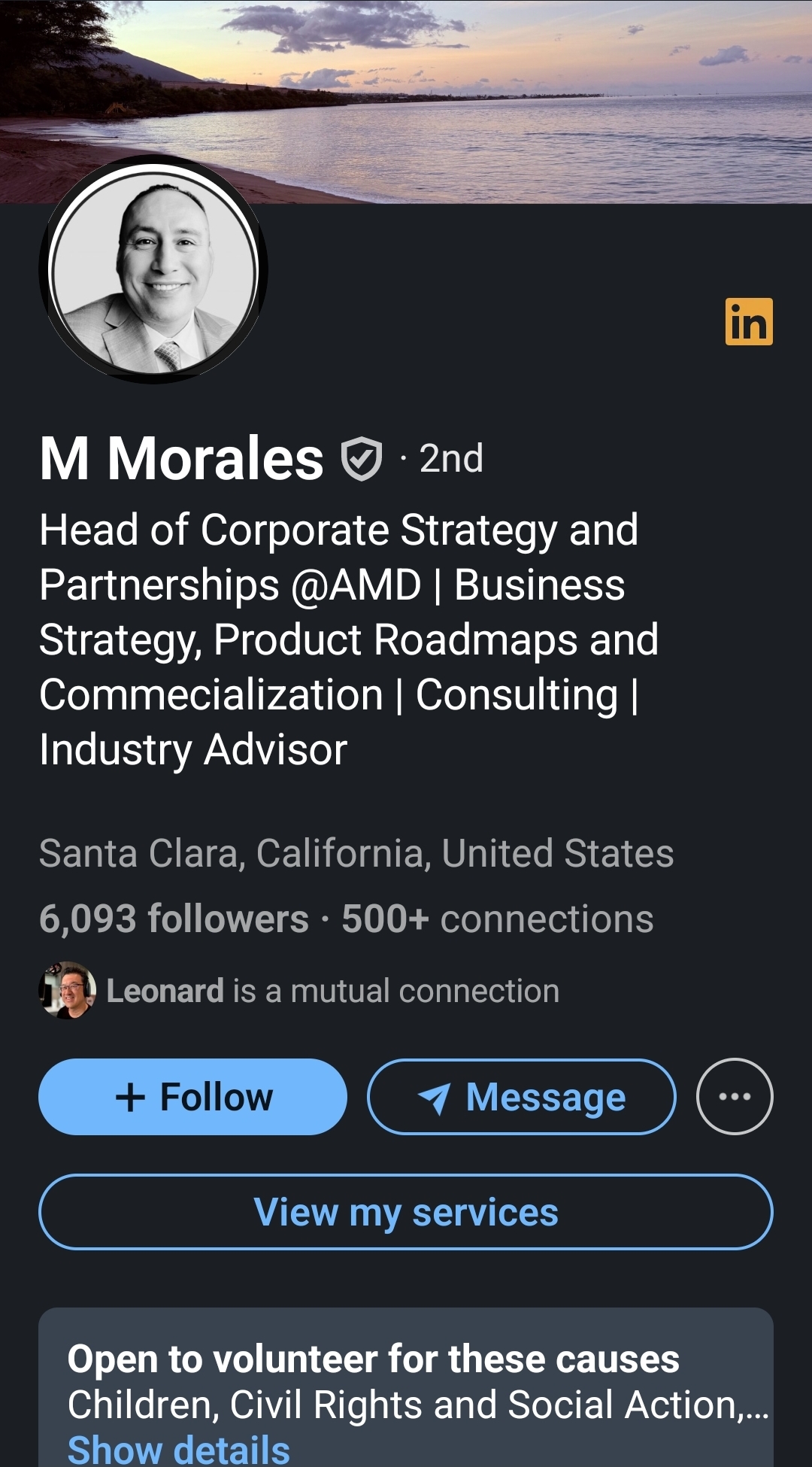Open the three-dot more options menu

pos(735,1096)
